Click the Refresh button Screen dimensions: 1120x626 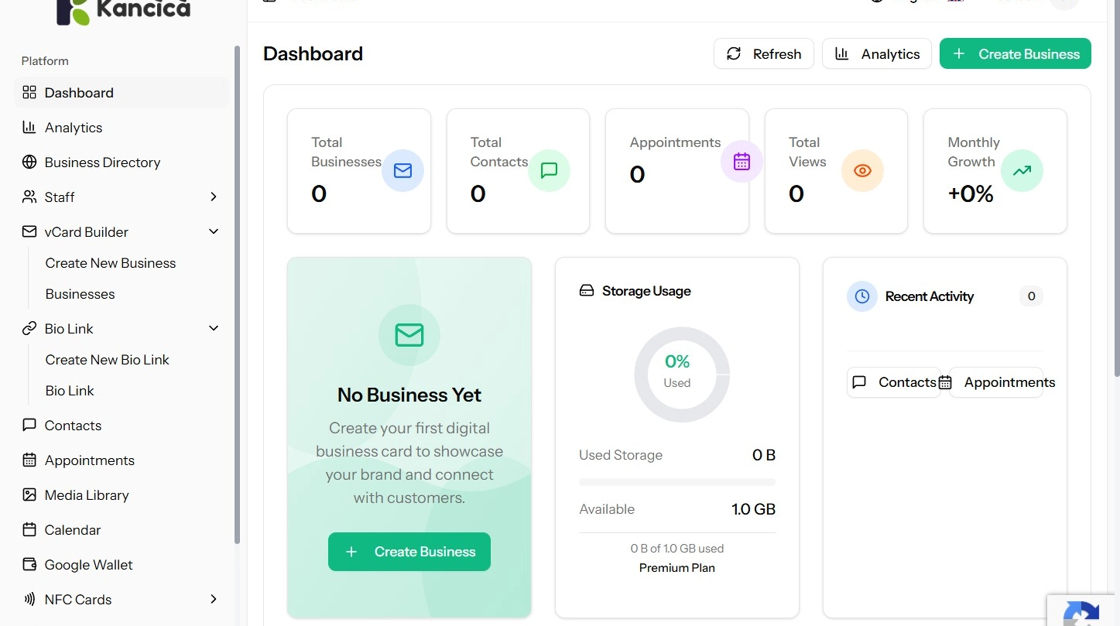coord(764,54)
